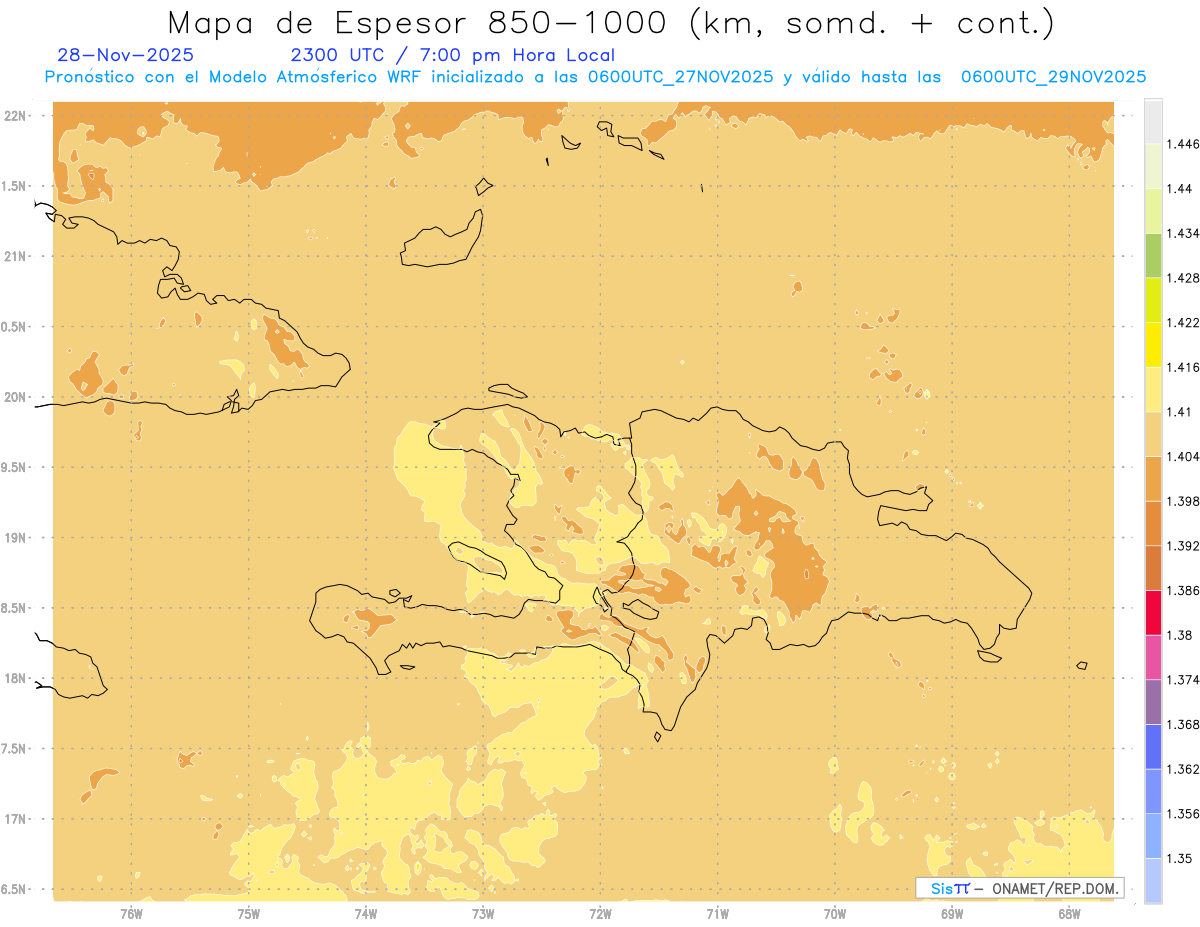Click the 7.5N latitude label

tap(14, 748)
